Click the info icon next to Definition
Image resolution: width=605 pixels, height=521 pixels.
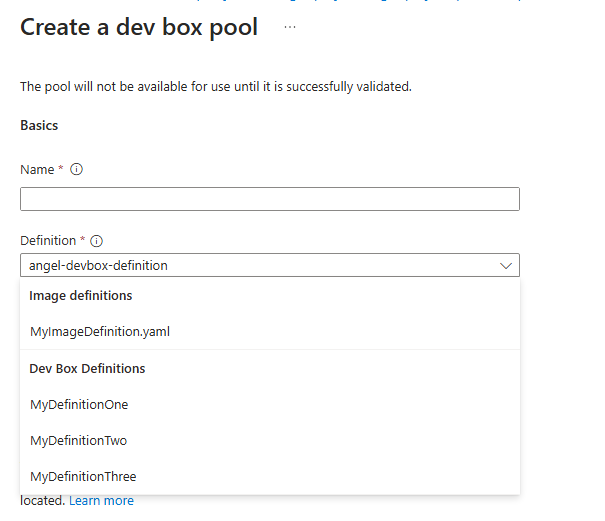coord(96,241)
